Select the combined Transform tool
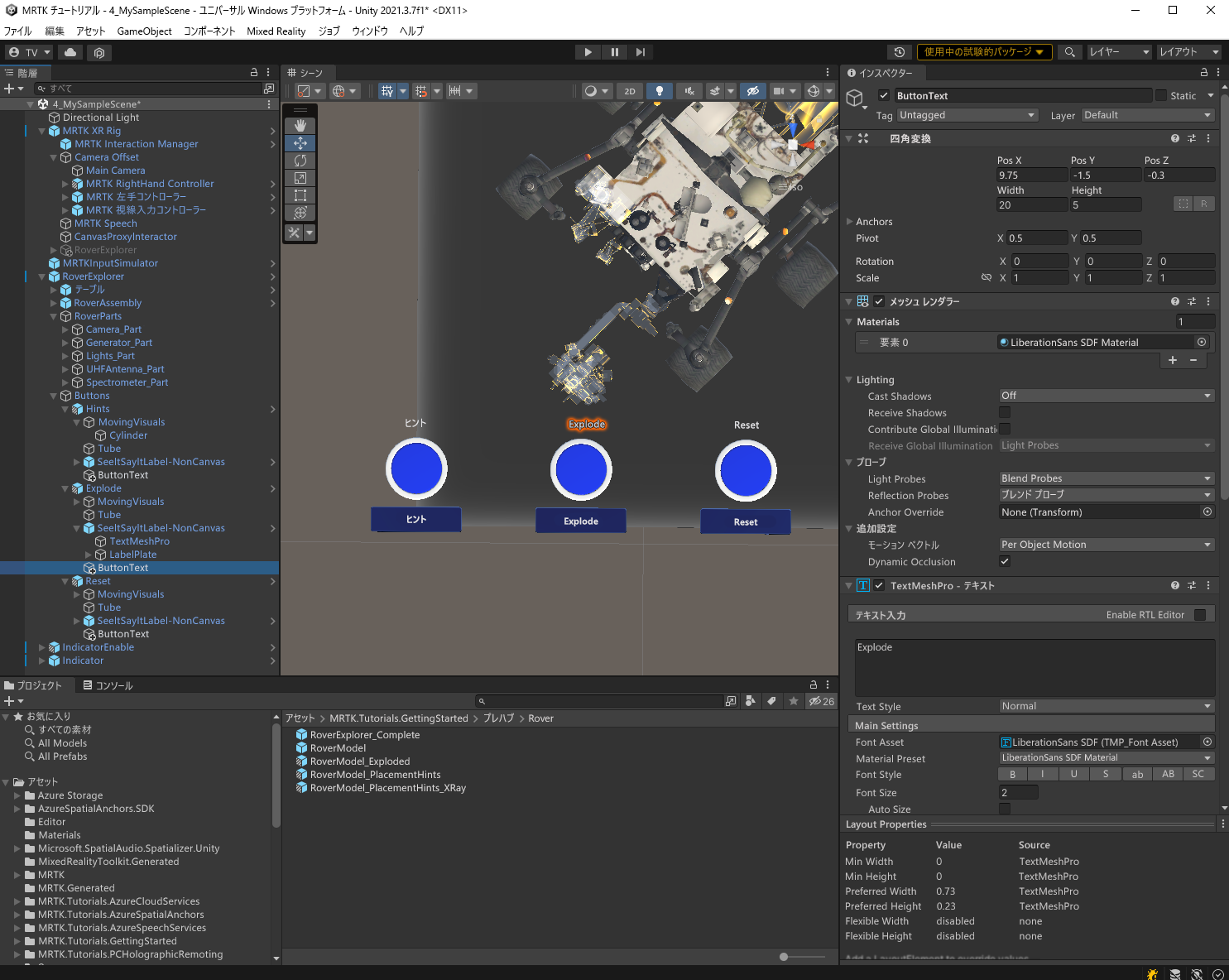Viewport: 1229px width, 980px height. click(x=300, y=213)
